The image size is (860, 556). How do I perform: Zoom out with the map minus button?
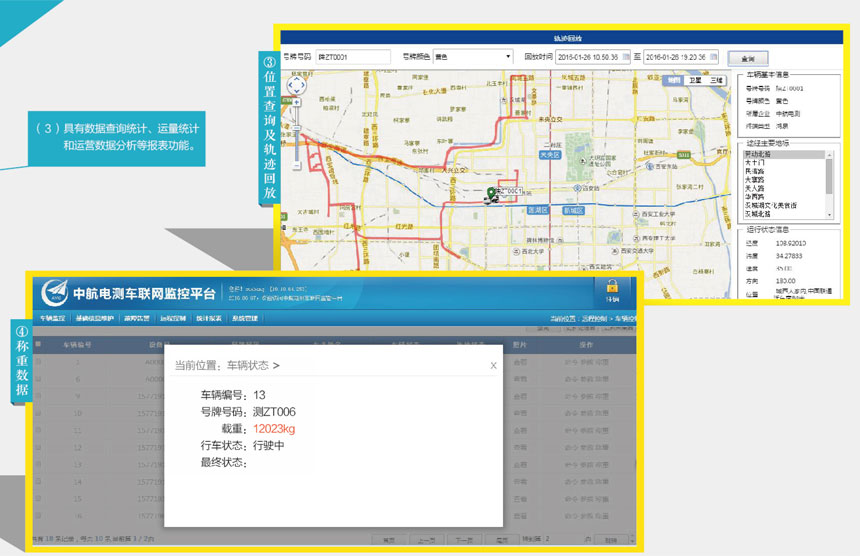[x=296, y=164]
